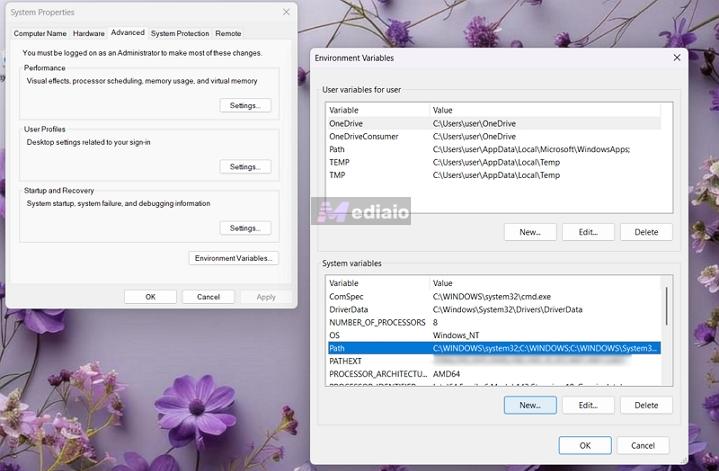Open User Profiles Settings button

[x=245, y=167]
